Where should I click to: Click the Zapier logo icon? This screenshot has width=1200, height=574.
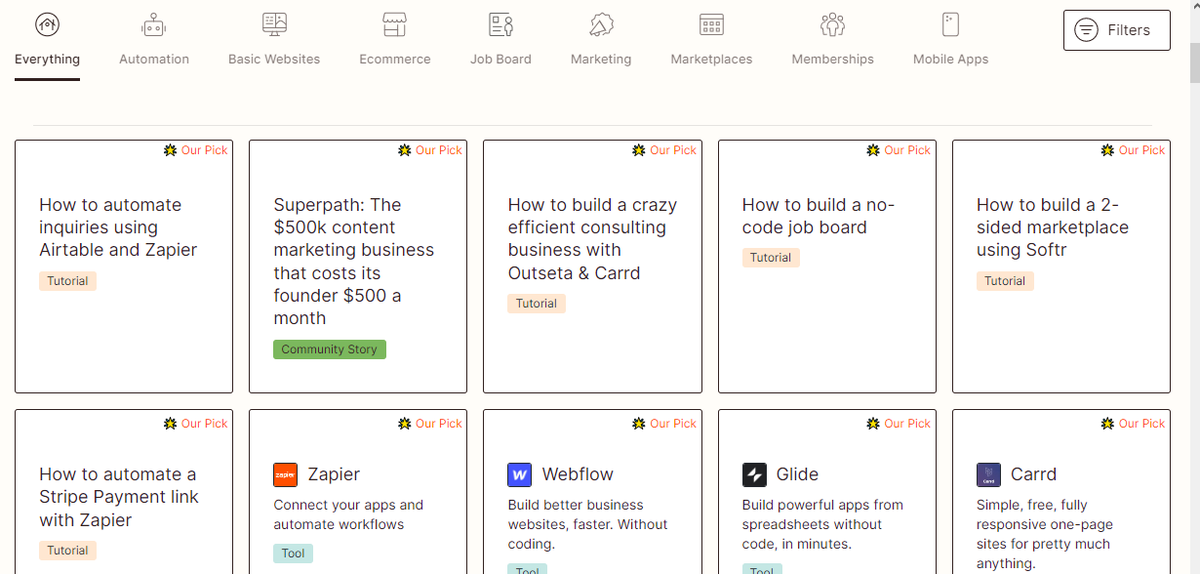(x=285, y=474)
